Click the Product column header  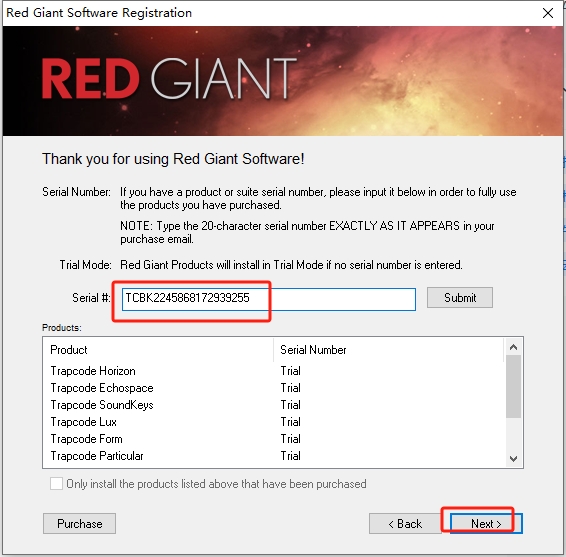click(158, 349)
